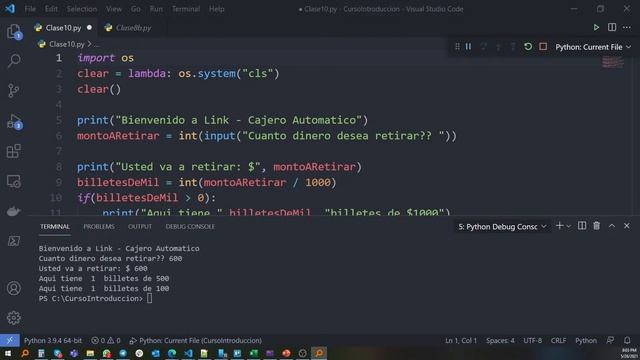The height and width of the screenshot is (360, 640).
Task: Change file encoding via UTF-8
Action: click(533, 340)
